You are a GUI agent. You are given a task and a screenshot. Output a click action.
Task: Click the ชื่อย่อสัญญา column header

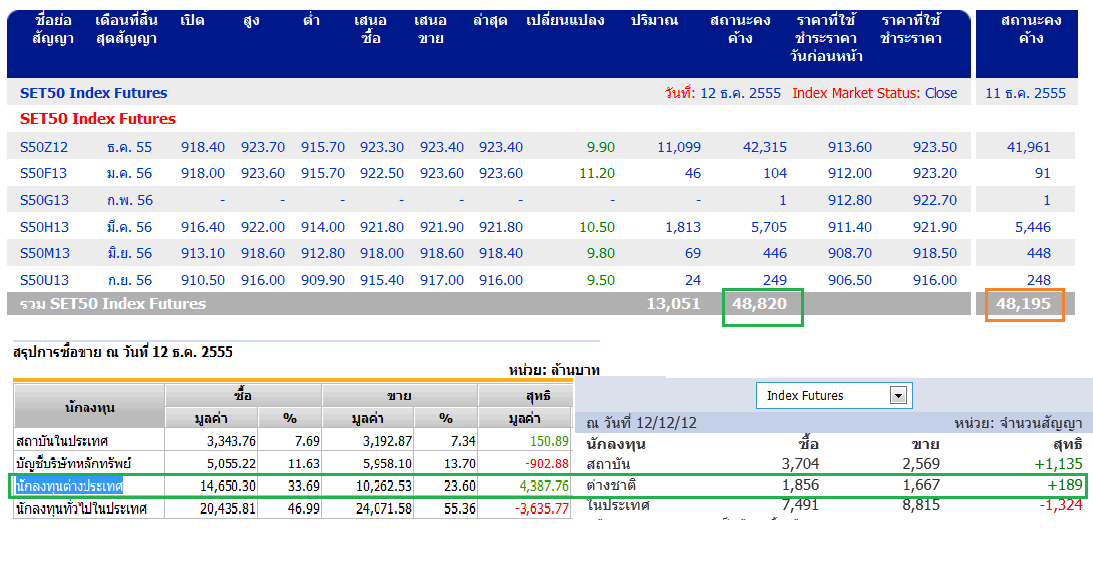[x=53, y=29]
